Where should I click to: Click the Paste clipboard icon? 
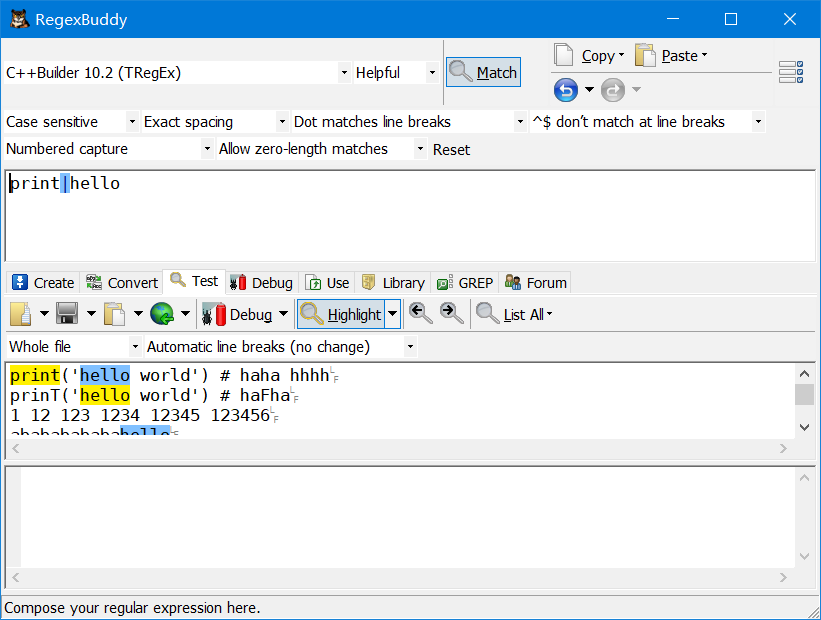pyautogui.click(x=645, y=56)
